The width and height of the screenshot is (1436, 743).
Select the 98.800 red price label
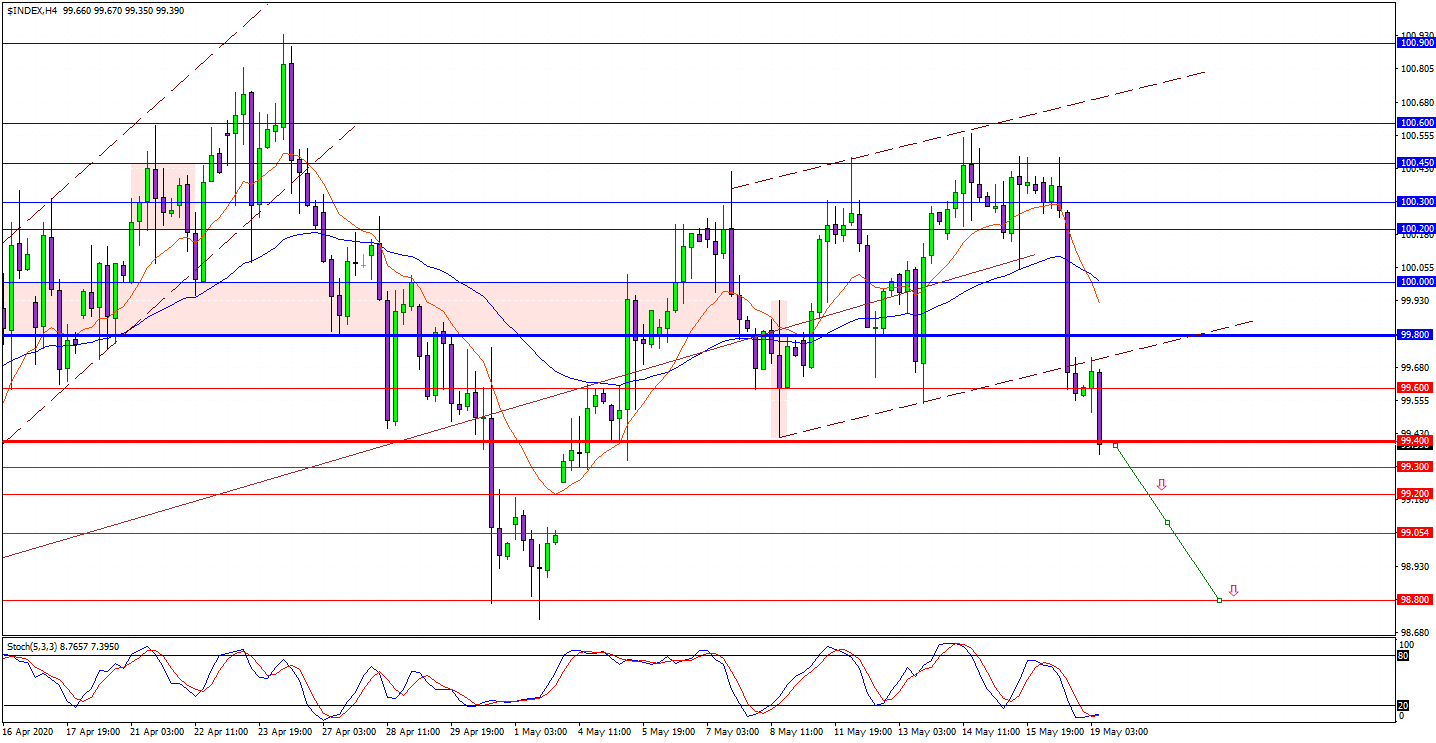[1417, 600]
